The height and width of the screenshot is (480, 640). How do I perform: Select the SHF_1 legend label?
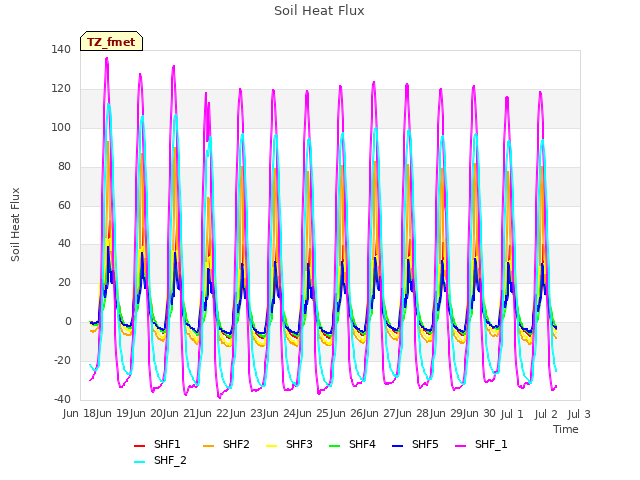tap(491, 444)
